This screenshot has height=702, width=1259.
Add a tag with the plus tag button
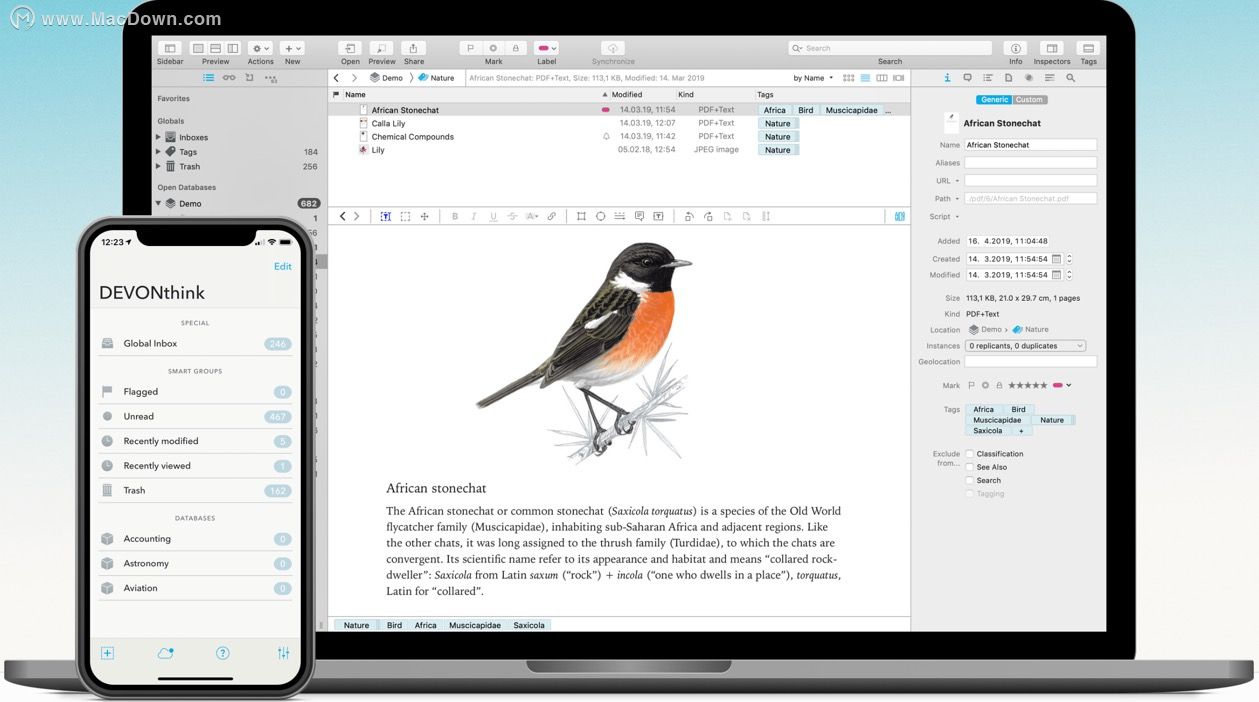pyautogui.click(x=1020, y=430)
